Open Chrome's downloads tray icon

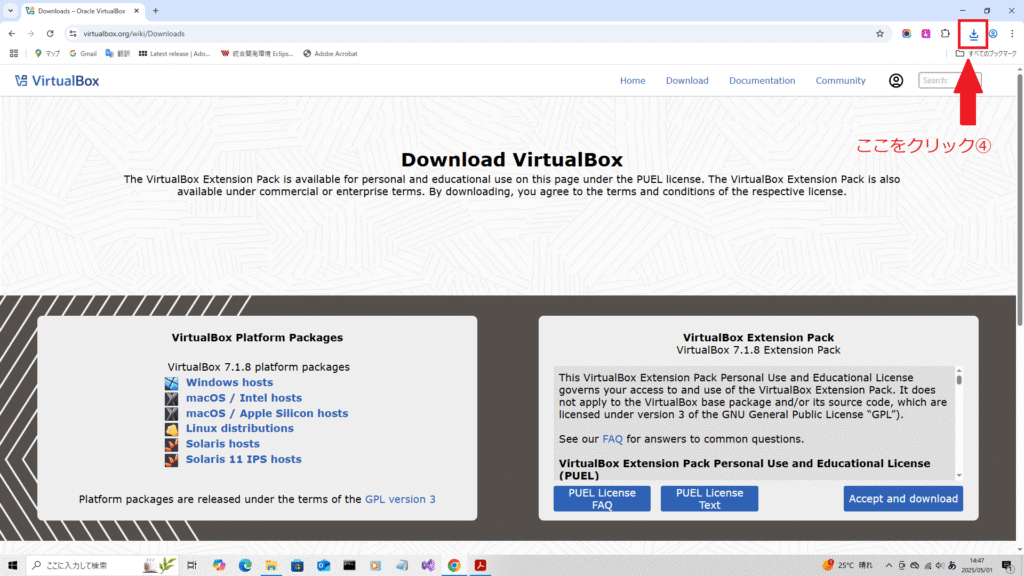(x=973, y=34)
